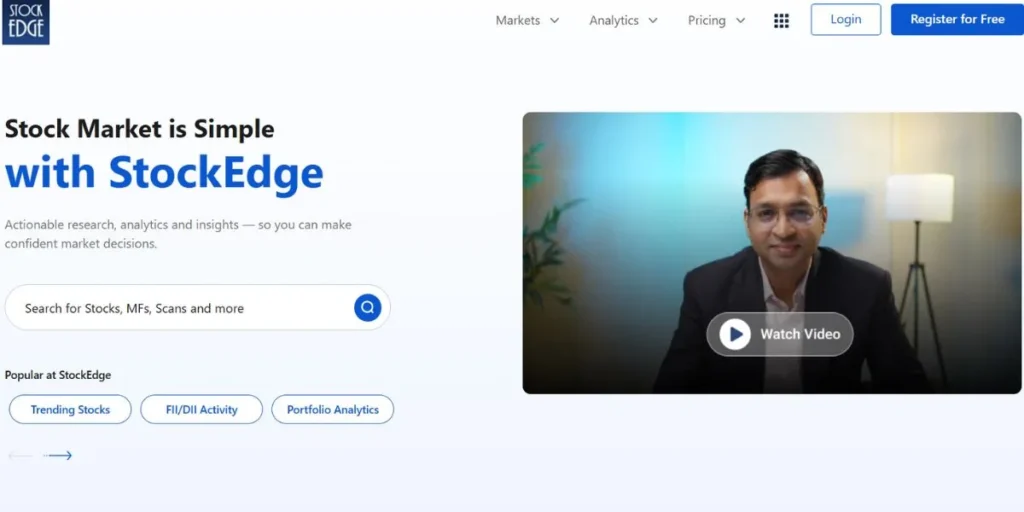Click the StockEdge logo
The width and height of the screenshot is (1024, 512).
25,22
